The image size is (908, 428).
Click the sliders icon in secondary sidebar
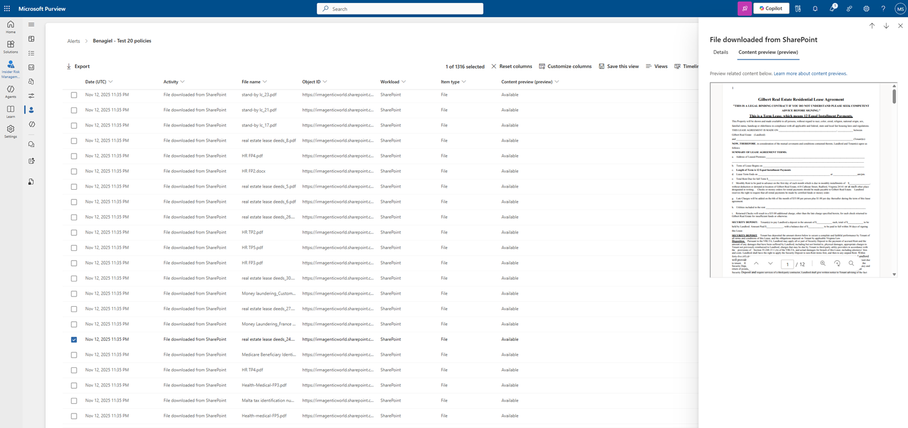tap(31, 95)
